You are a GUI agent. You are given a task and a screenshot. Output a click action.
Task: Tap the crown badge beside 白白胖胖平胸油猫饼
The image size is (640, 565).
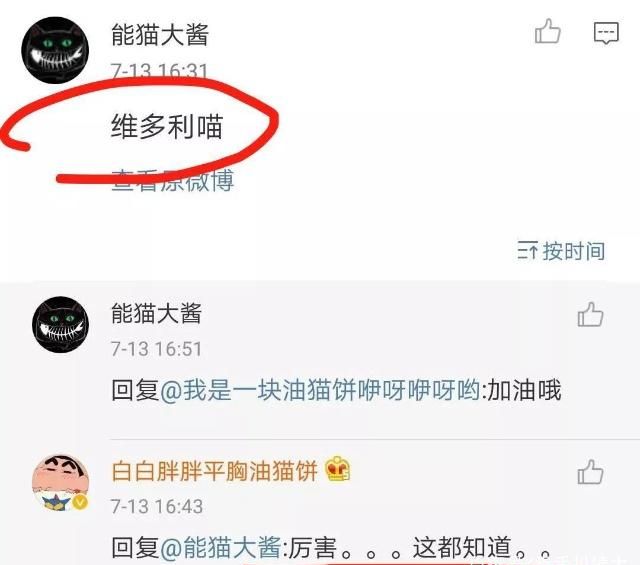[x=338, y=469]
